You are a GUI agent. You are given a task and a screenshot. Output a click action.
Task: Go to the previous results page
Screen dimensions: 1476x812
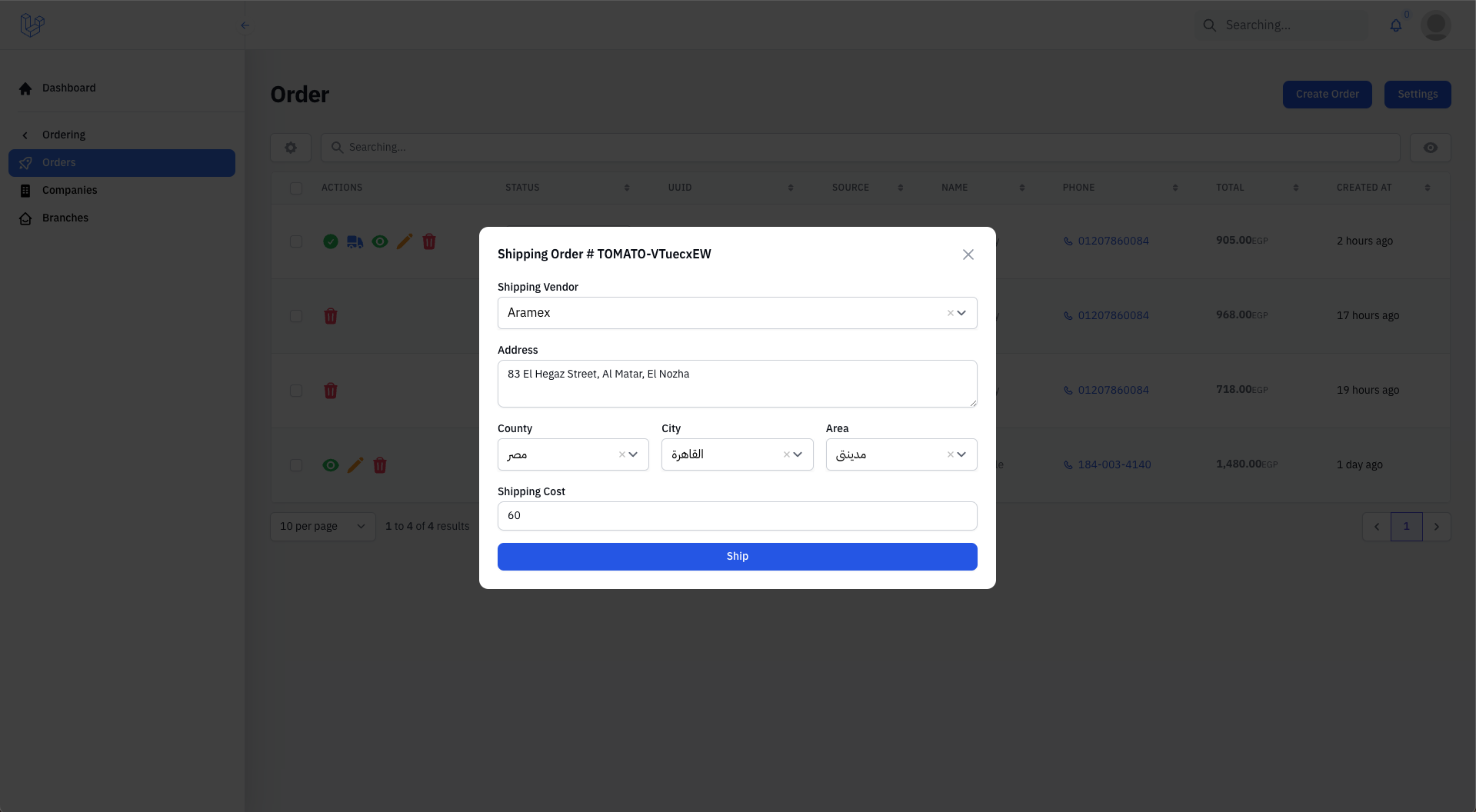[x=1377, y=527]
